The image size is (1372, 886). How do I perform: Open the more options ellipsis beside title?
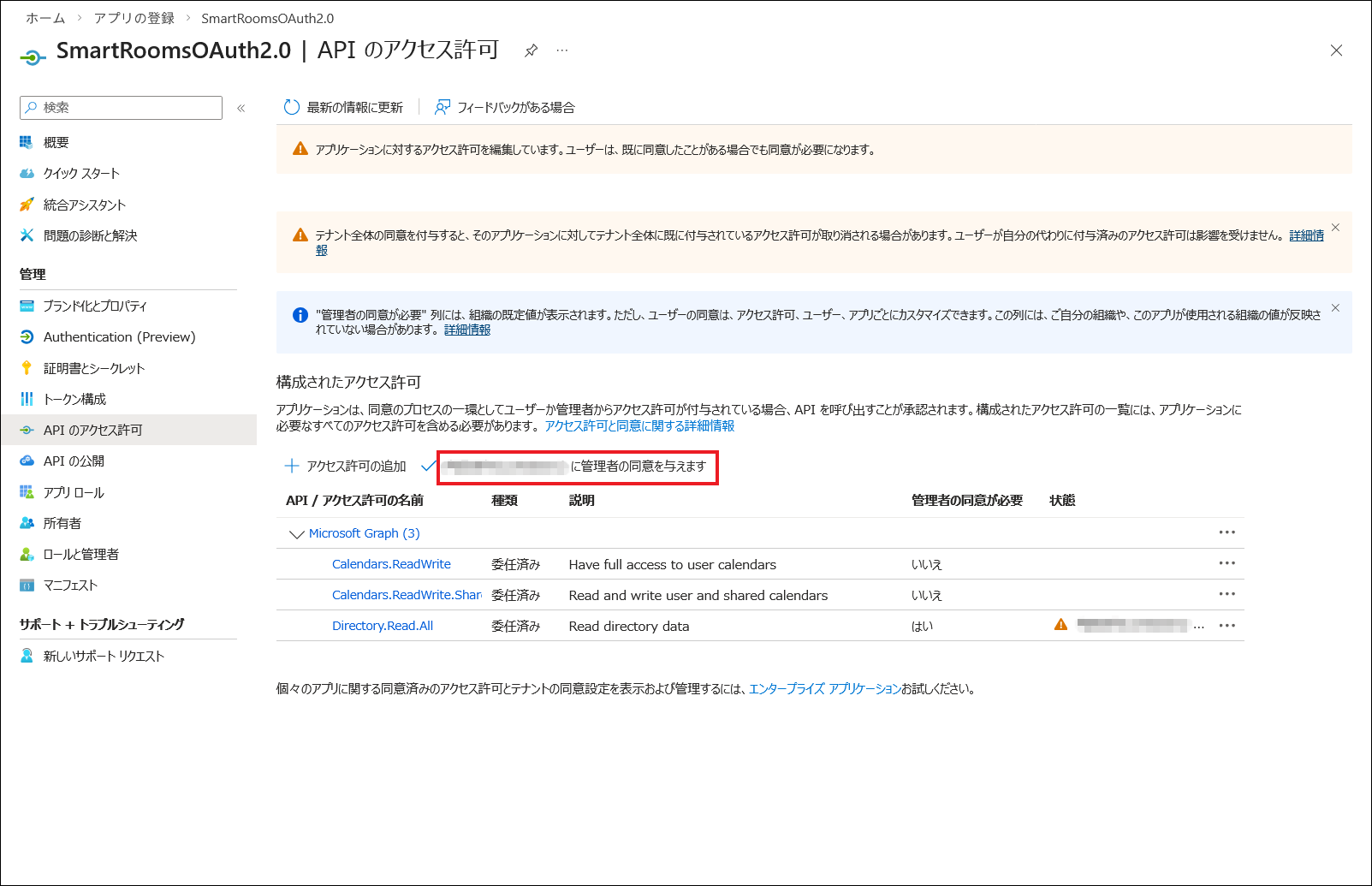(561, 51)
